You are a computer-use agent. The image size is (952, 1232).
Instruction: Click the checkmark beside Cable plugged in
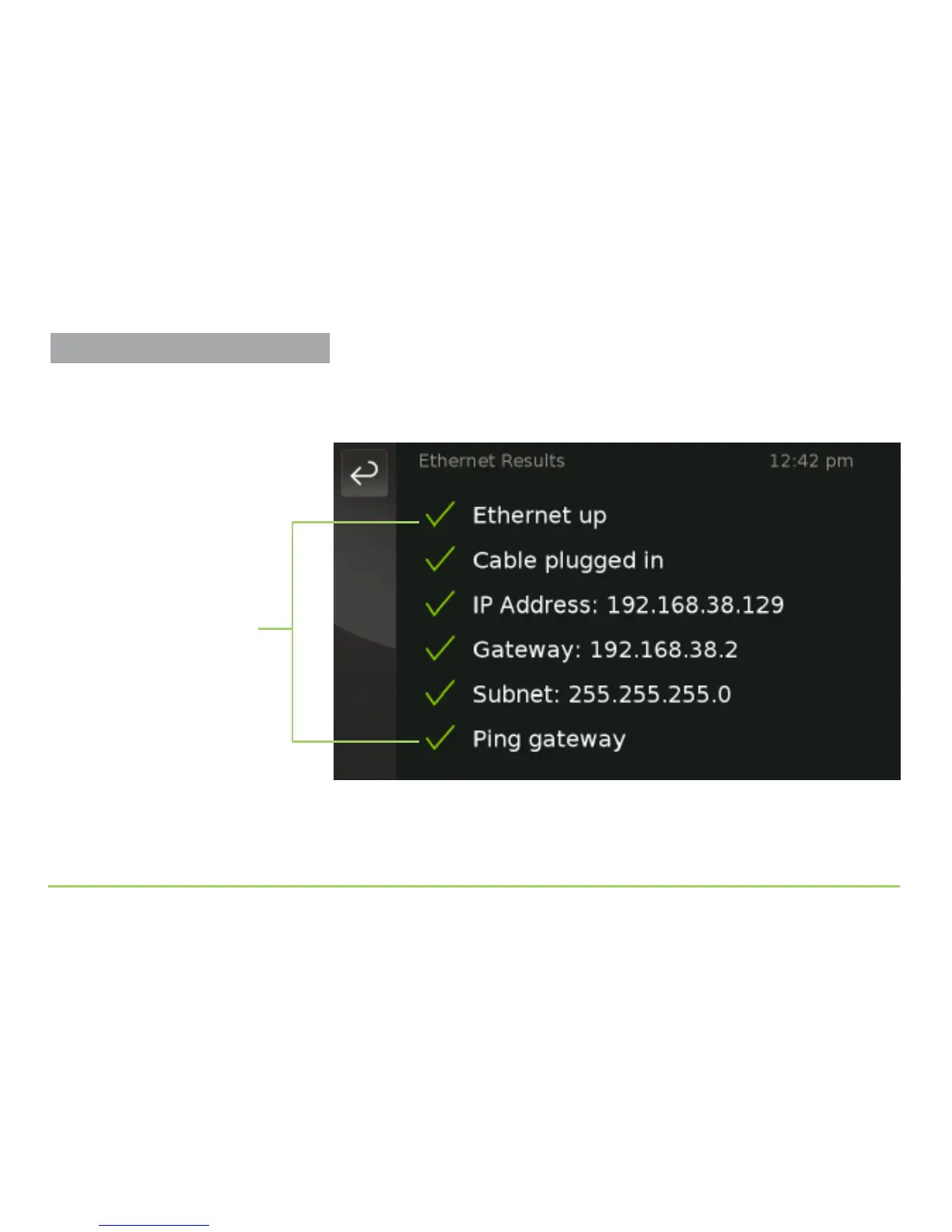(x=440, y=559)
